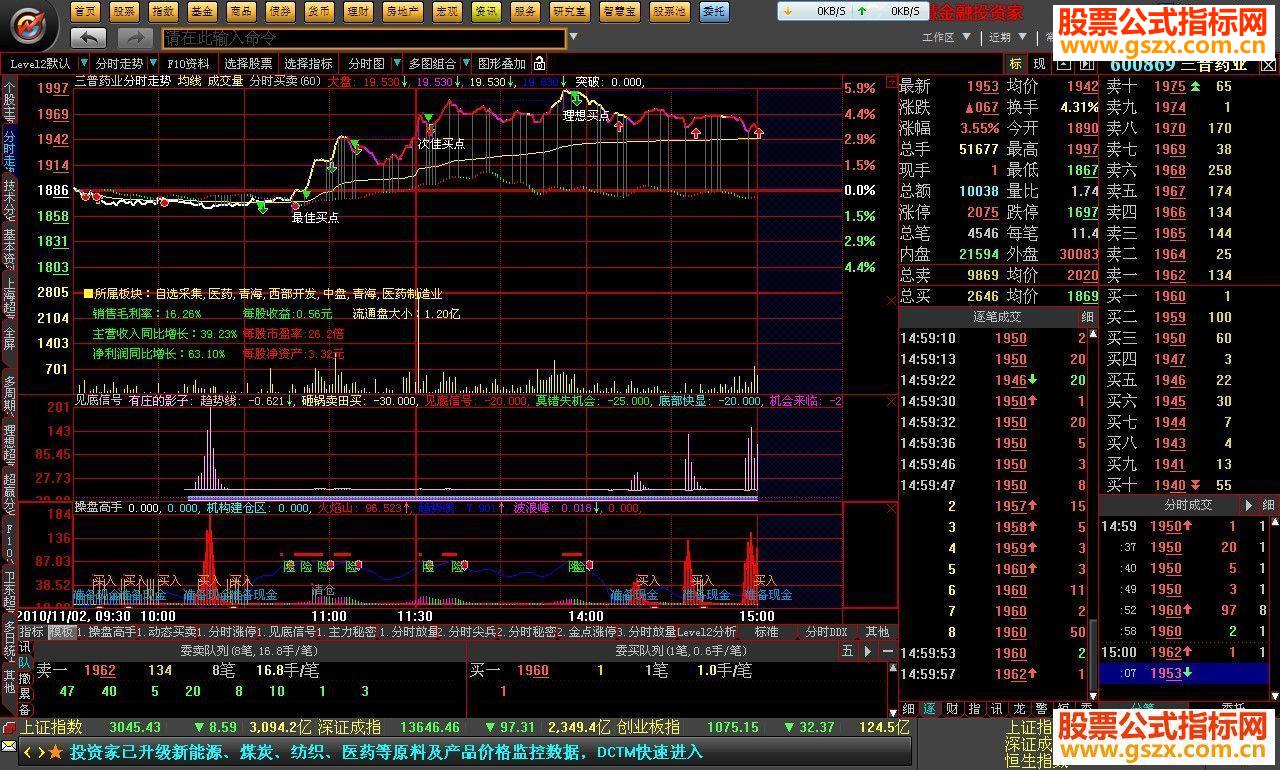Open the 首页 menu button
The image size is (1280, 770).
[86, 12]
